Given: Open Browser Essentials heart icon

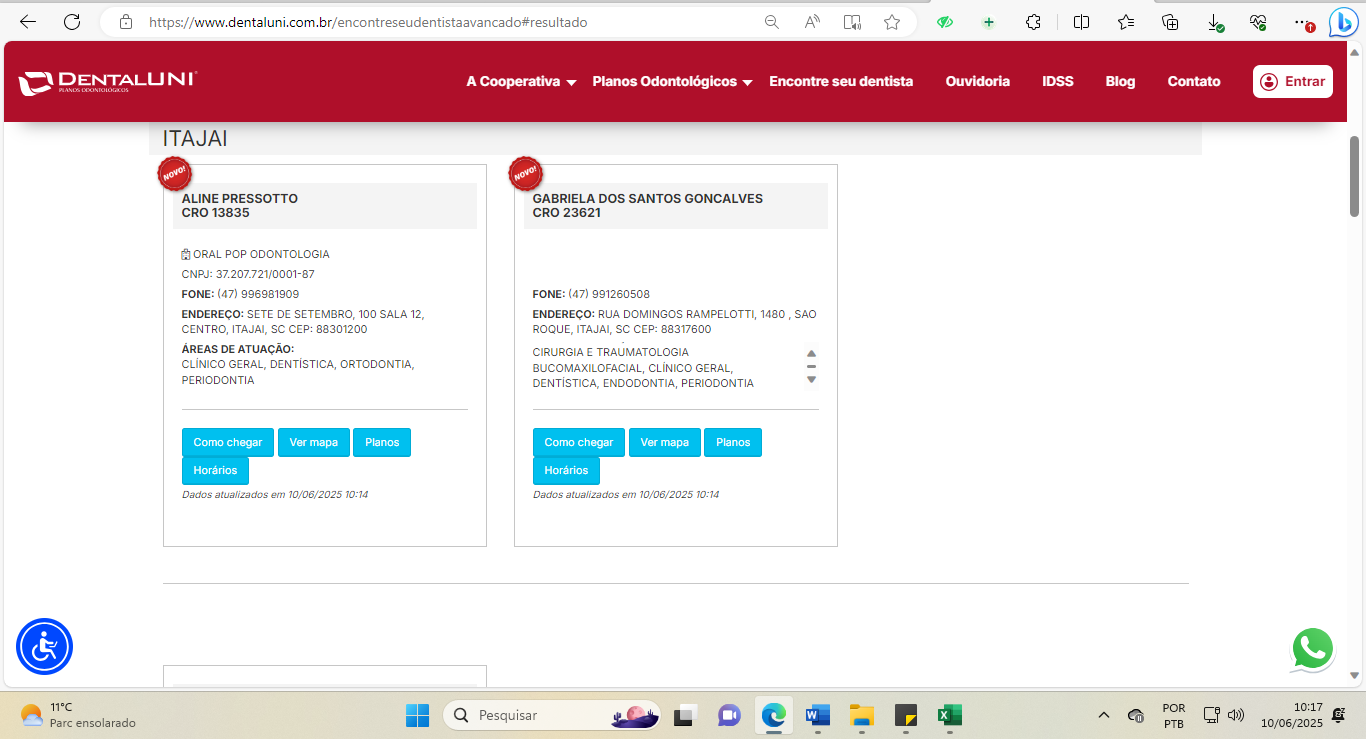Looking at the screenshot, I should click(x=1259, y=22).
